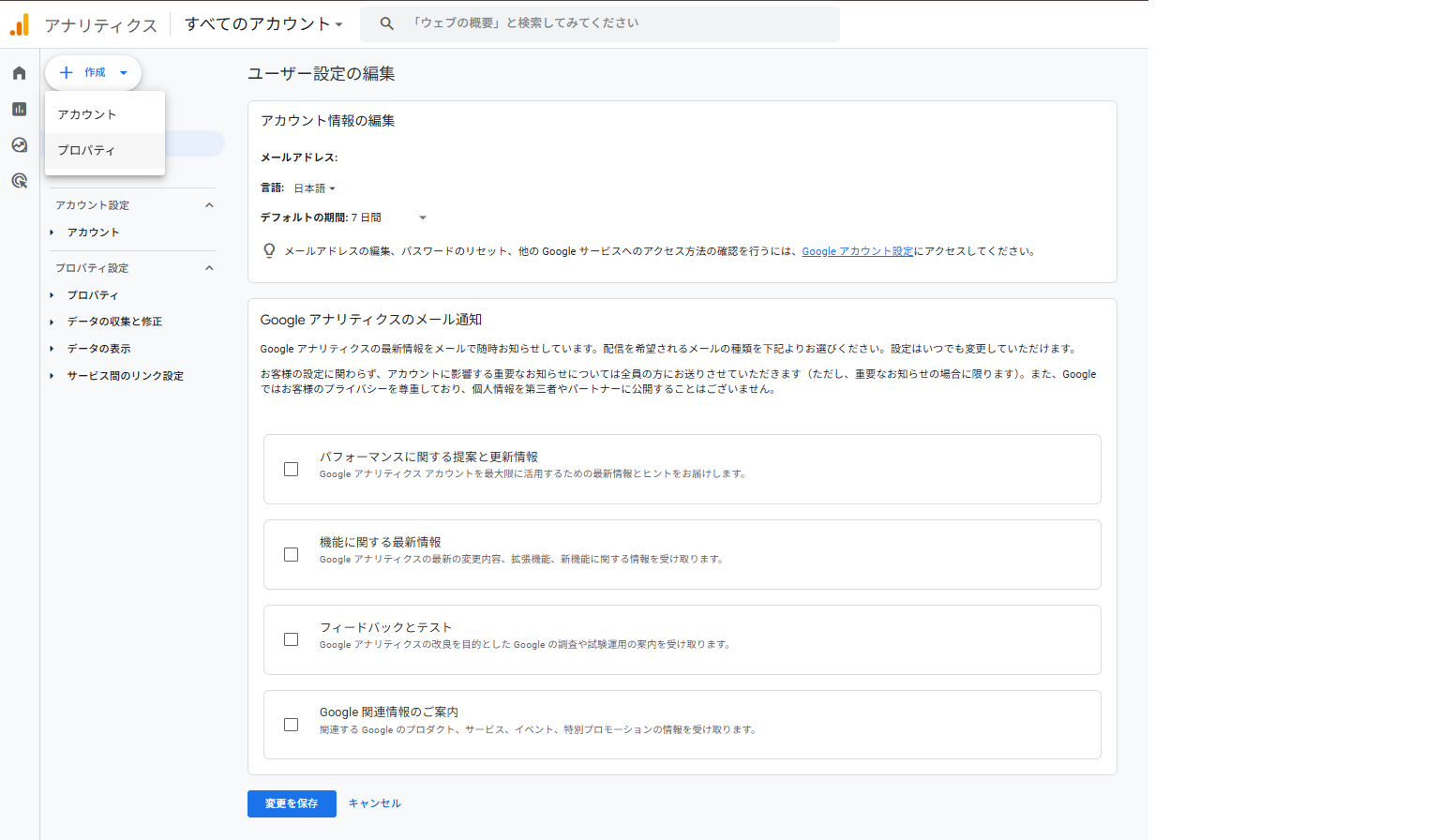Open すべてのアカウント account selector
This screenshot has width=1440, height=840.
tap(263, 24)
